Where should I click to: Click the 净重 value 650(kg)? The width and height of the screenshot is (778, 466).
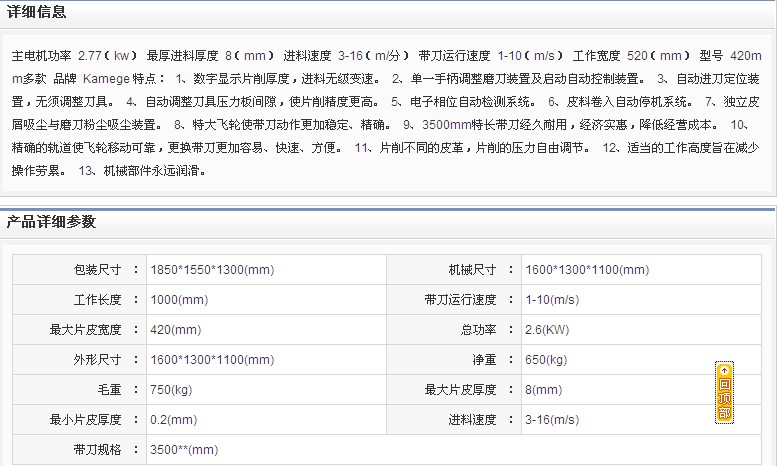546,360
